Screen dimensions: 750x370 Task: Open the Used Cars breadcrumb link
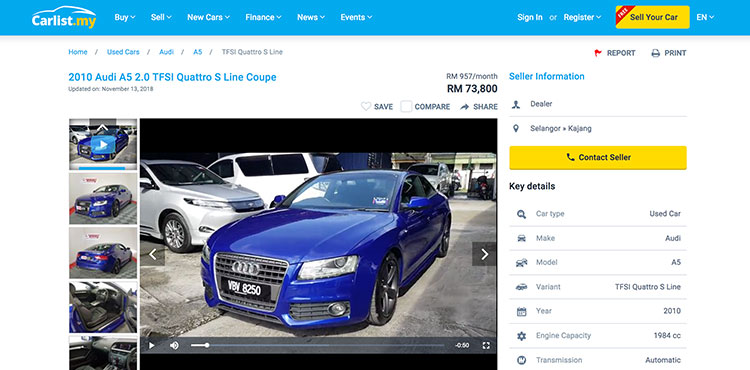click(123, 52)
